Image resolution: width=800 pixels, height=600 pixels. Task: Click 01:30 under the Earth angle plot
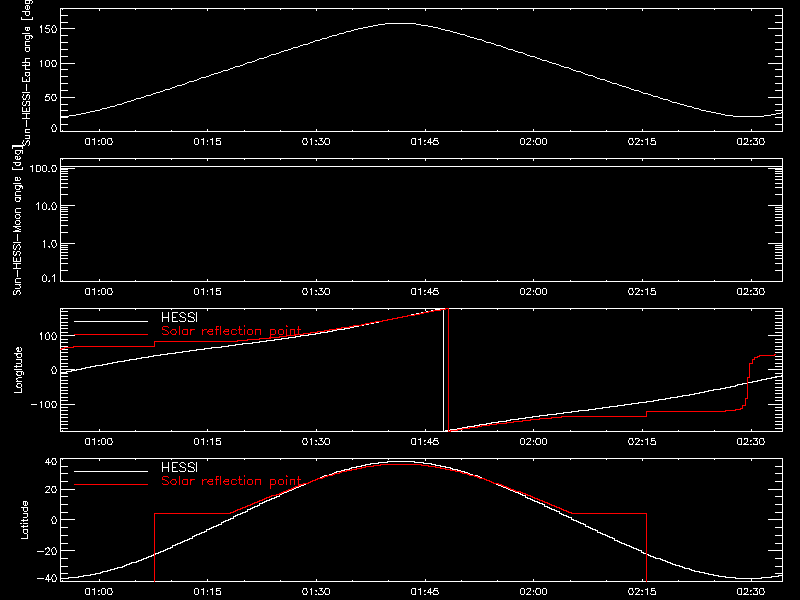[x=316, y=142]
